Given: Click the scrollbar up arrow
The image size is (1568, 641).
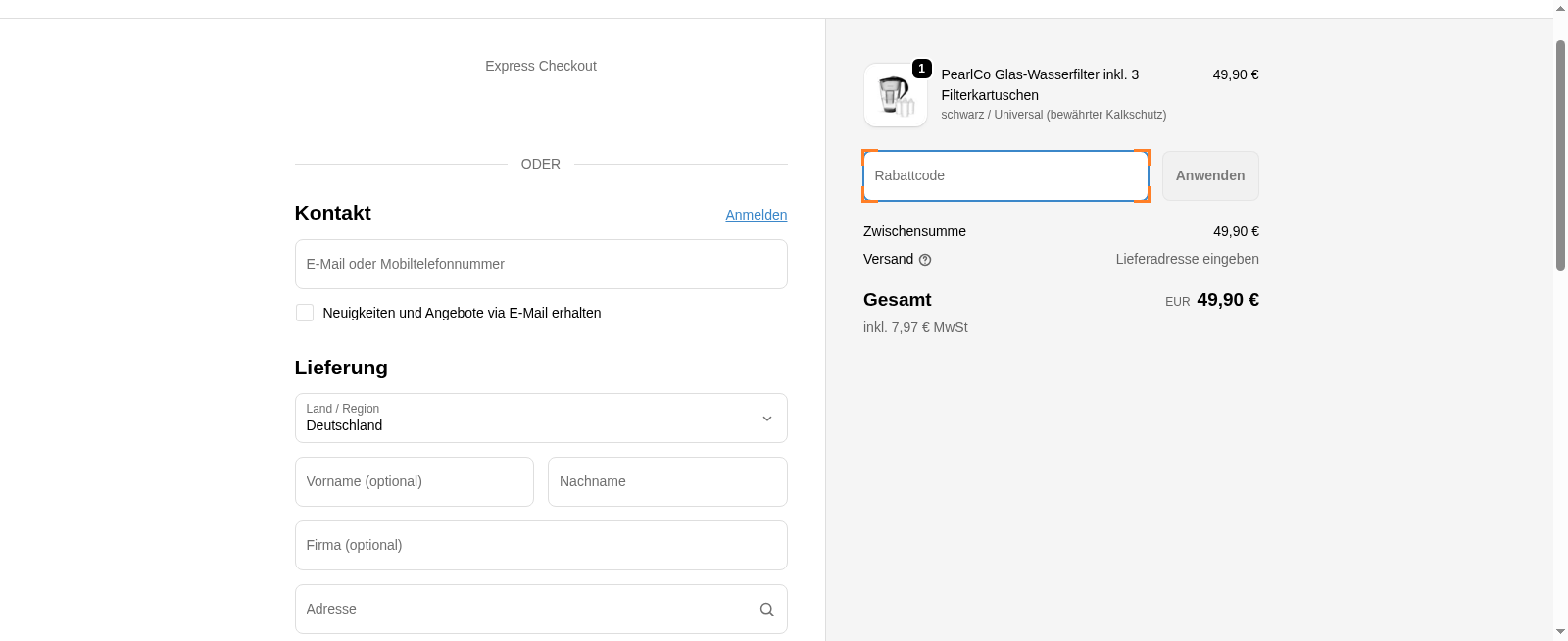Looking at the screenshot, I should pyautogui.click(x=1560, y=8).
